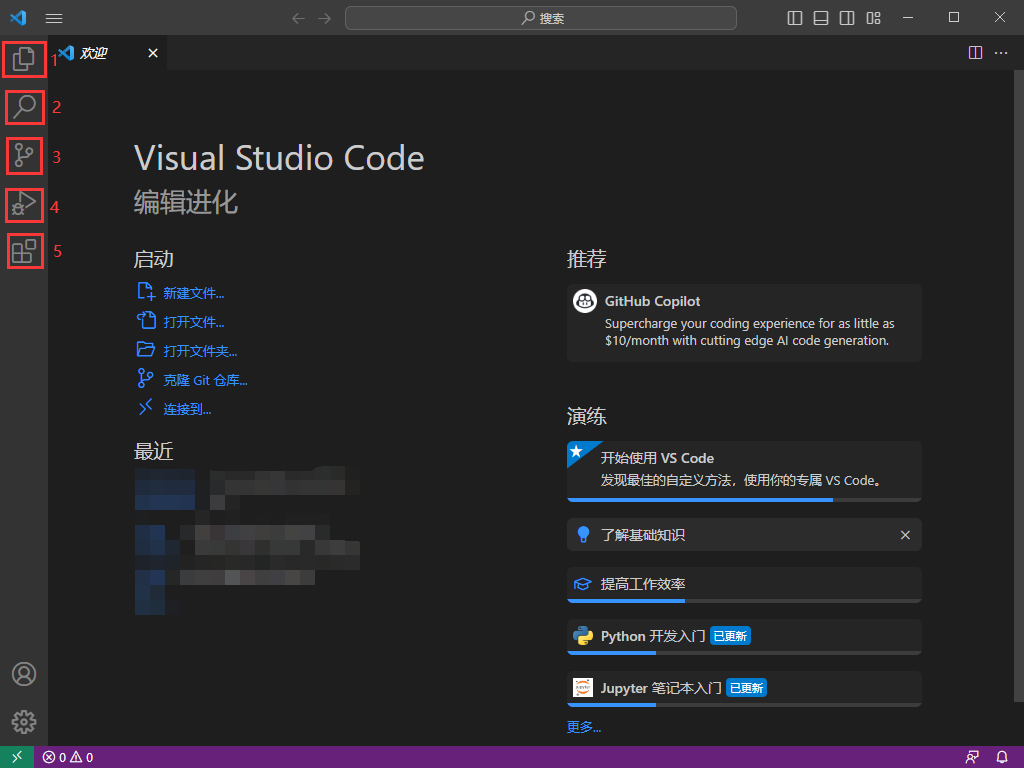Screen dimensions: 1024x768
Task: Toggle the bottom panel layout icon
Action: pos(821,18)
